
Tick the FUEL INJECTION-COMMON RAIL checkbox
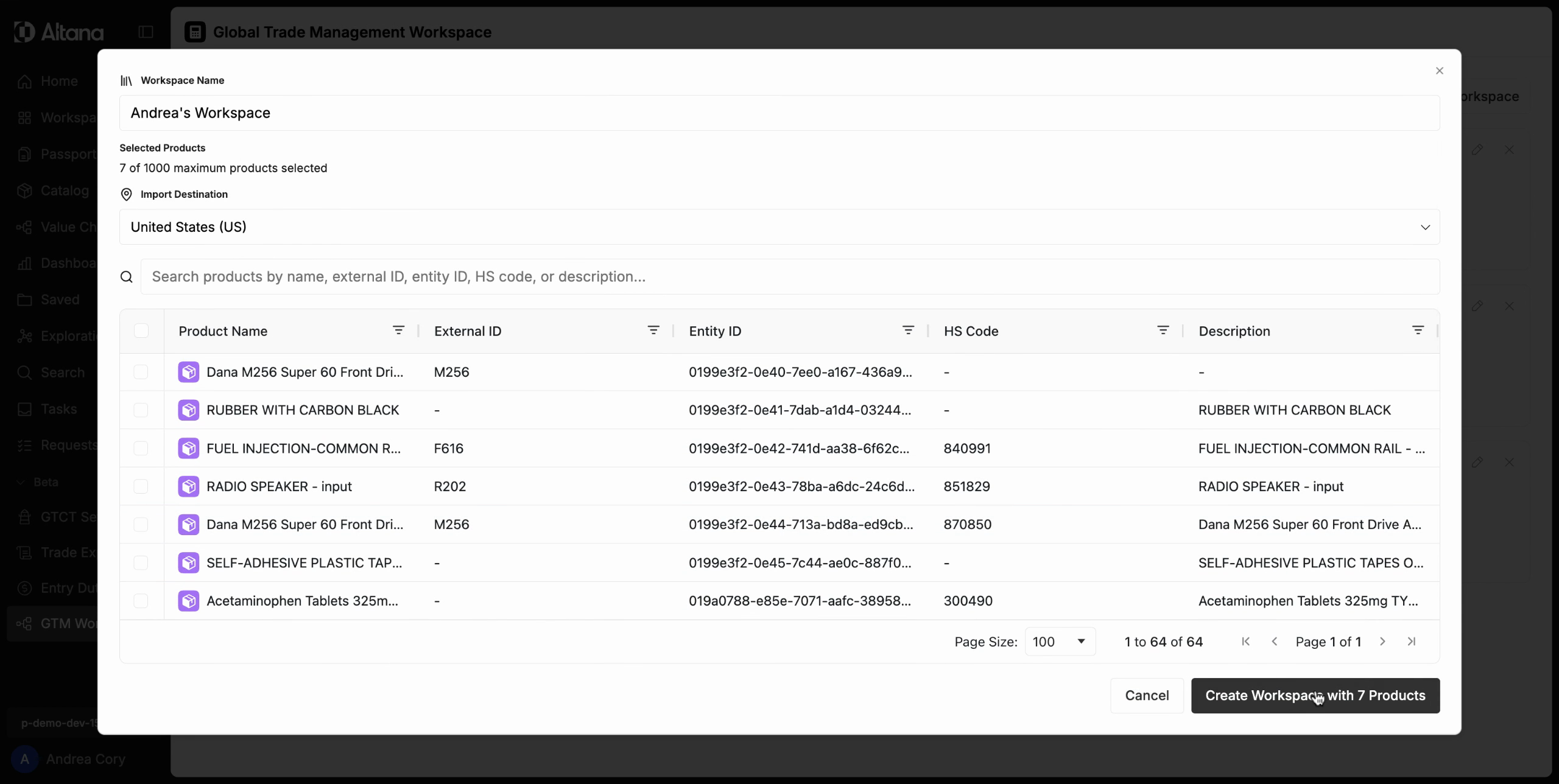click(141, 449)
